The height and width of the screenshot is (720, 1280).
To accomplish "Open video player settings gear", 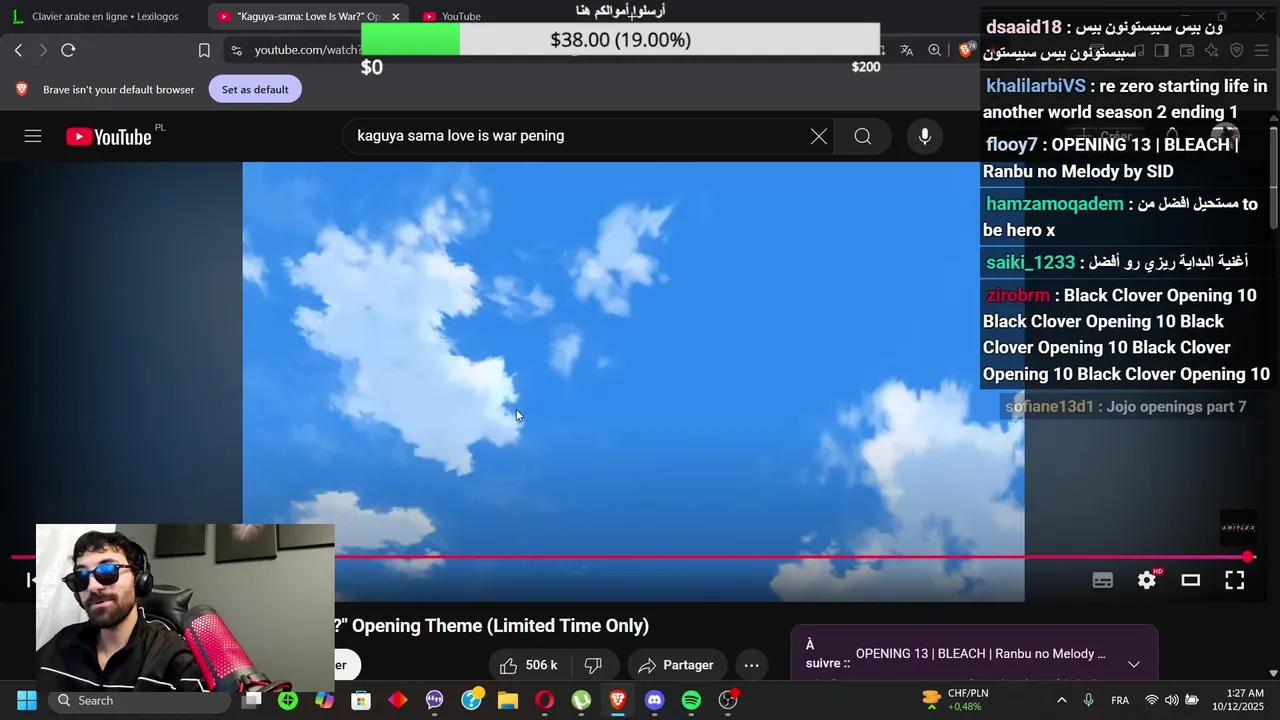I will 1147,580.
